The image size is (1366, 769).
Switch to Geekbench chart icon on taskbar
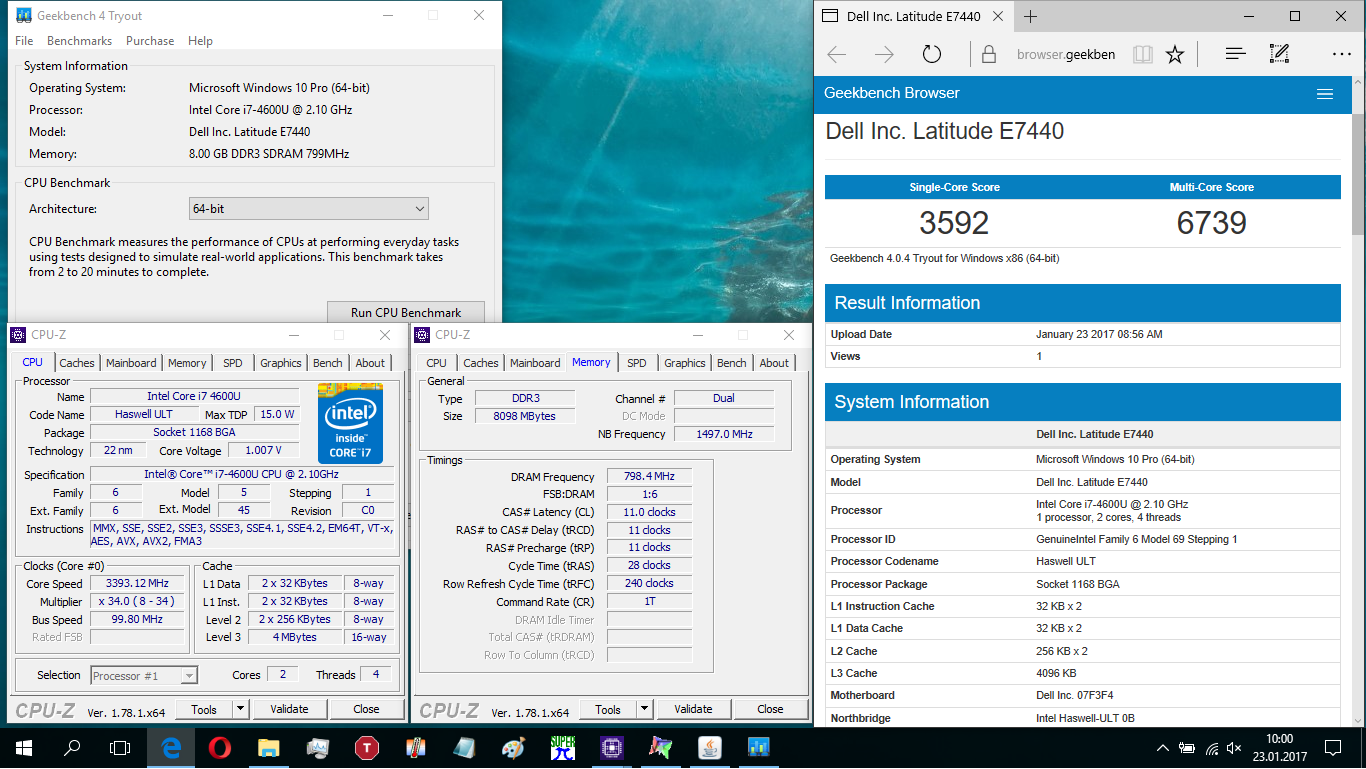tap(758, 747)
